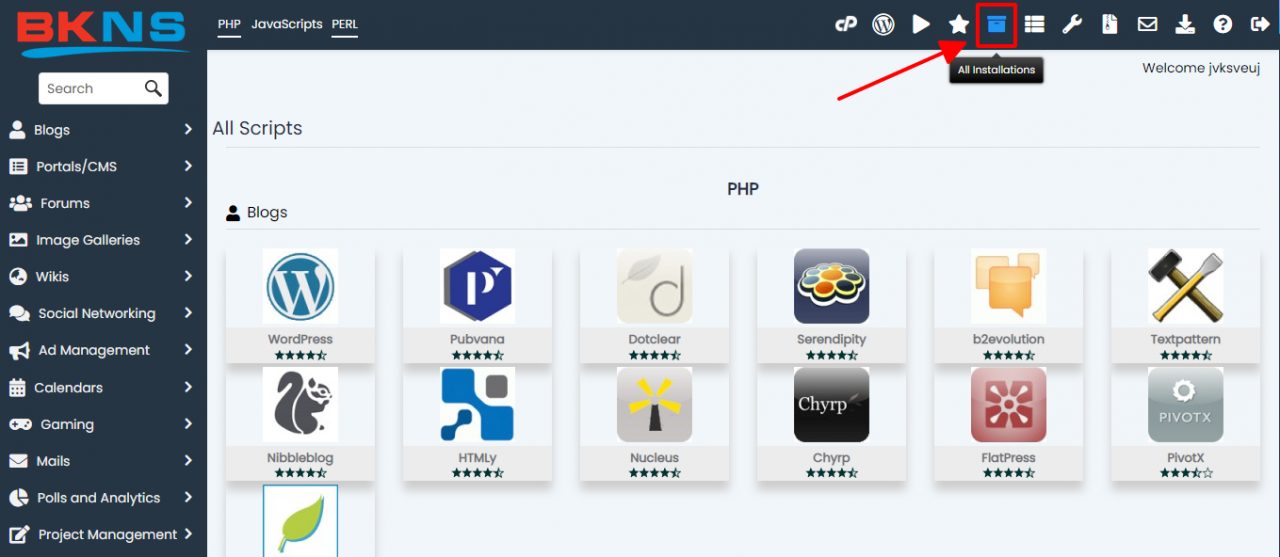Select the Serendipity script icon
This screenshot has width=1280, height=557.
[x=831, y=286]
